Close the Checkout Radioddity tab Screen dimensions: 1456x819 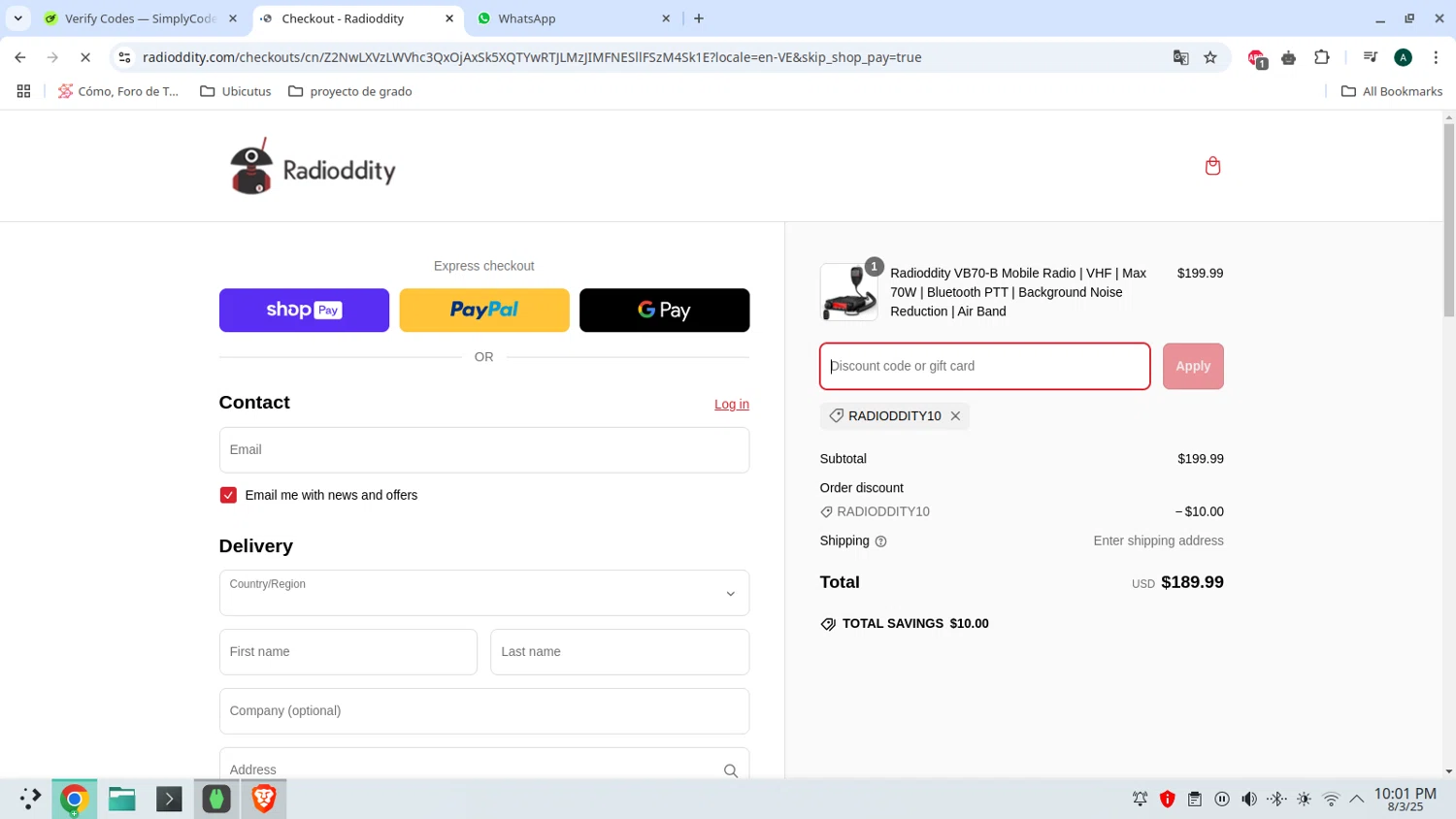(x=449, y=18)
